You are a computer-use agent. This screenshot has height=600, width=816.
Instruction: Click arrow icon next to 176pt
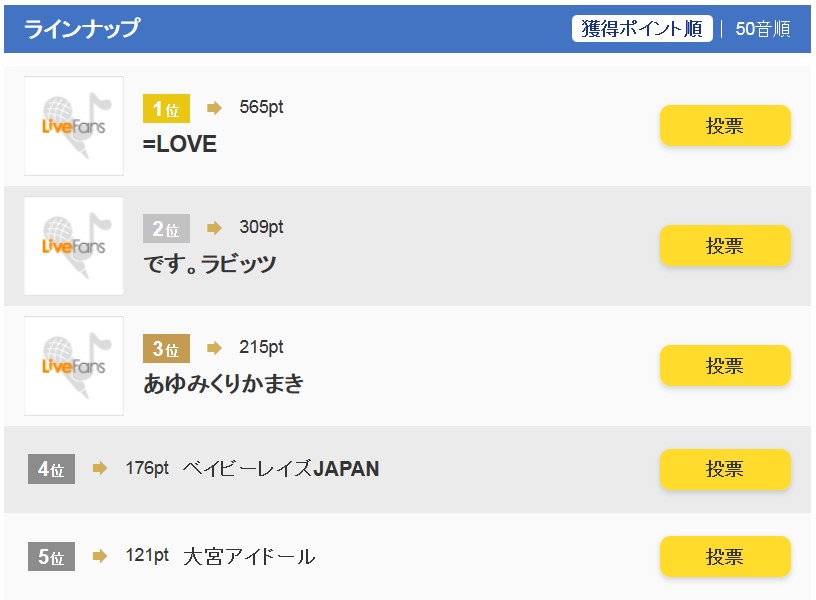click(99, 468)
